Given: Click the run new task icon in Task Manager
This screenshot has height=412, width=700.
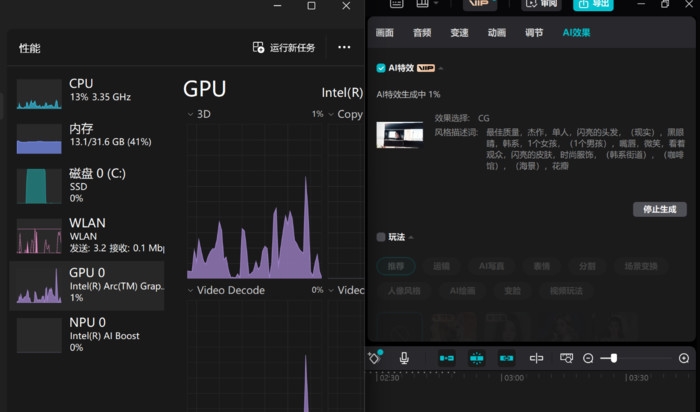Looking at the screenshot, I should click(258, 47).
